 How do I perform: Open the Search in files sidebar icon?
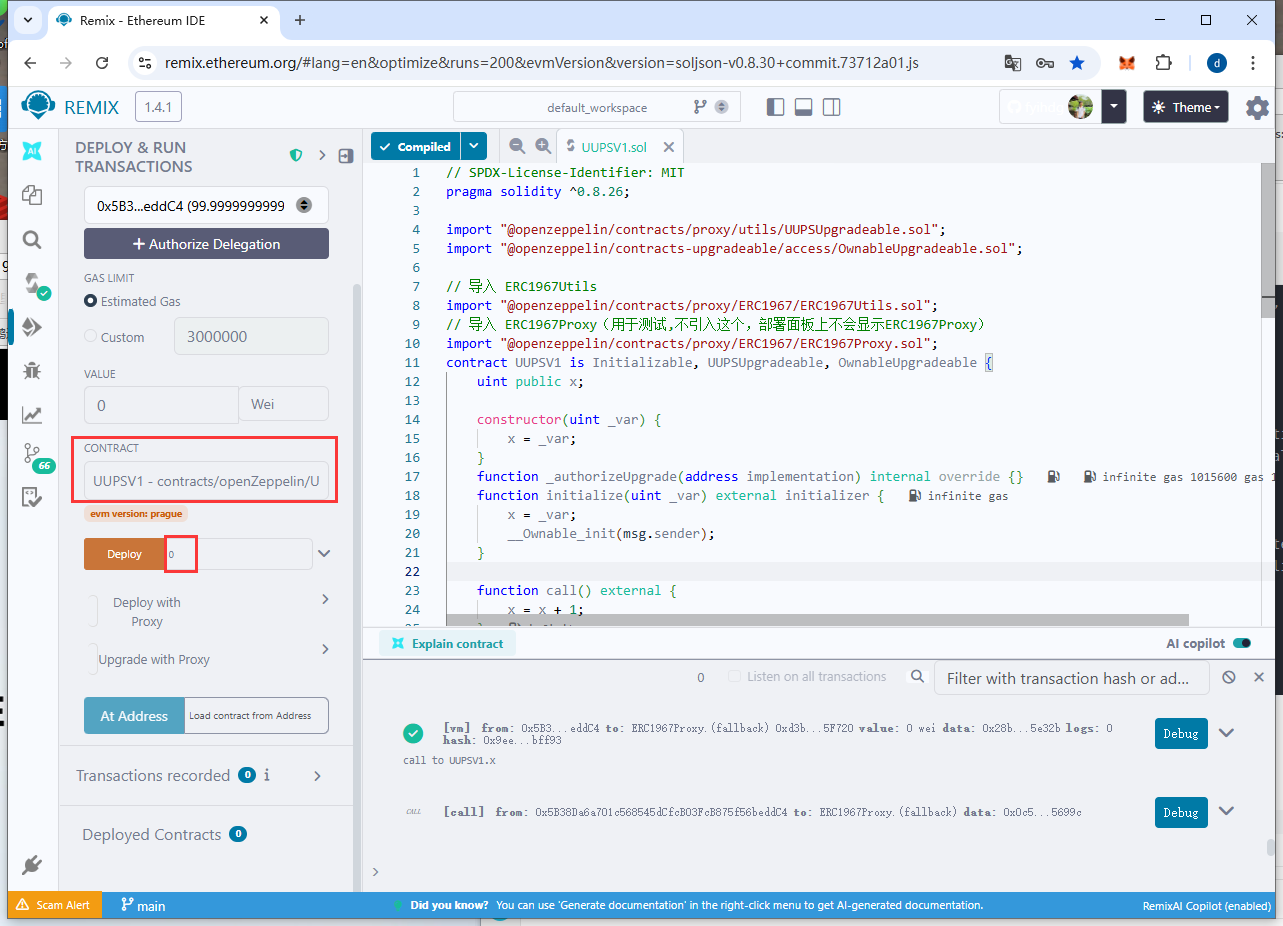[x=32, y=239]
